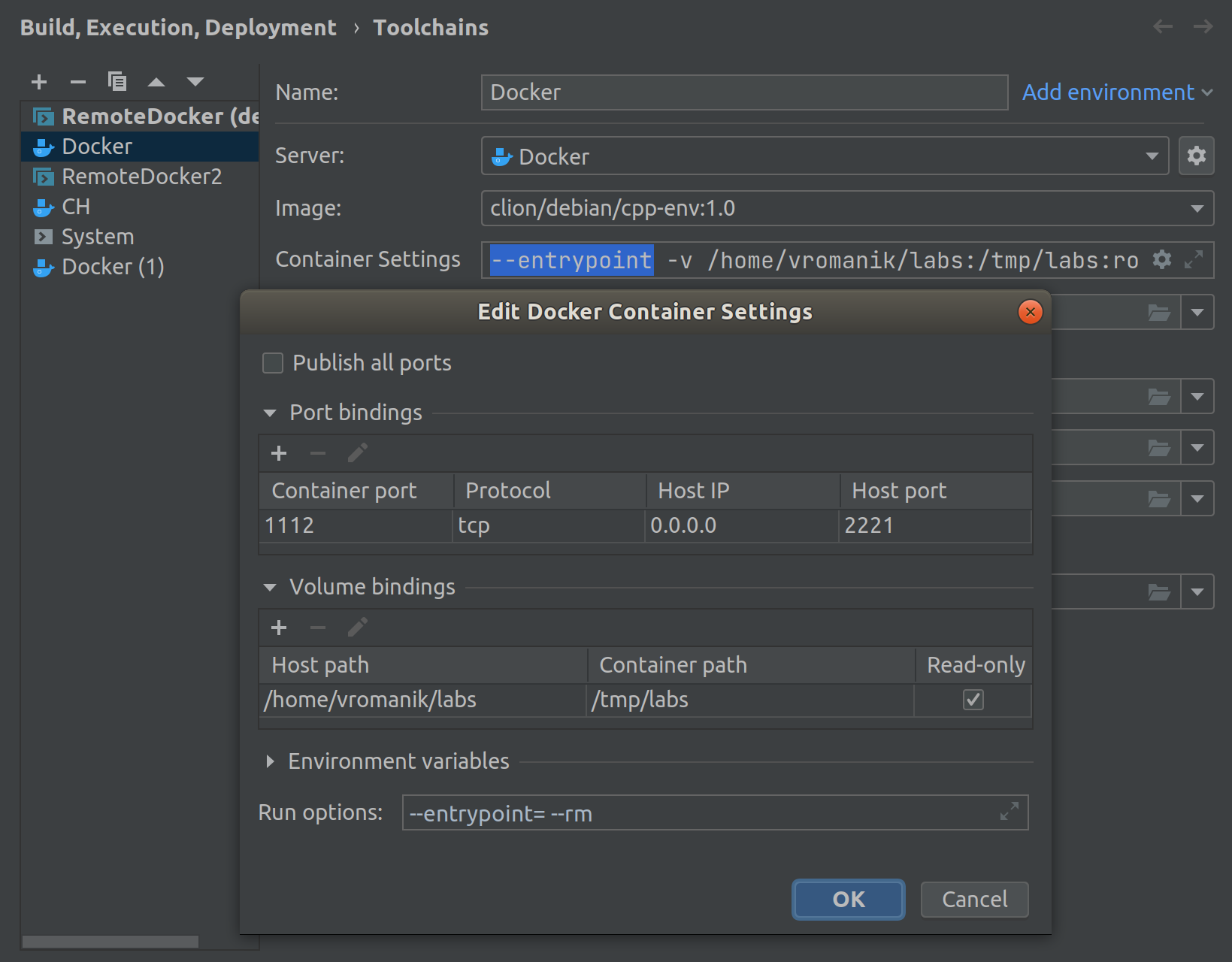The image size is (1232, 962).
Task: Expand the Environment variables section
Action: pyautogui.click(x=270, y=761)
